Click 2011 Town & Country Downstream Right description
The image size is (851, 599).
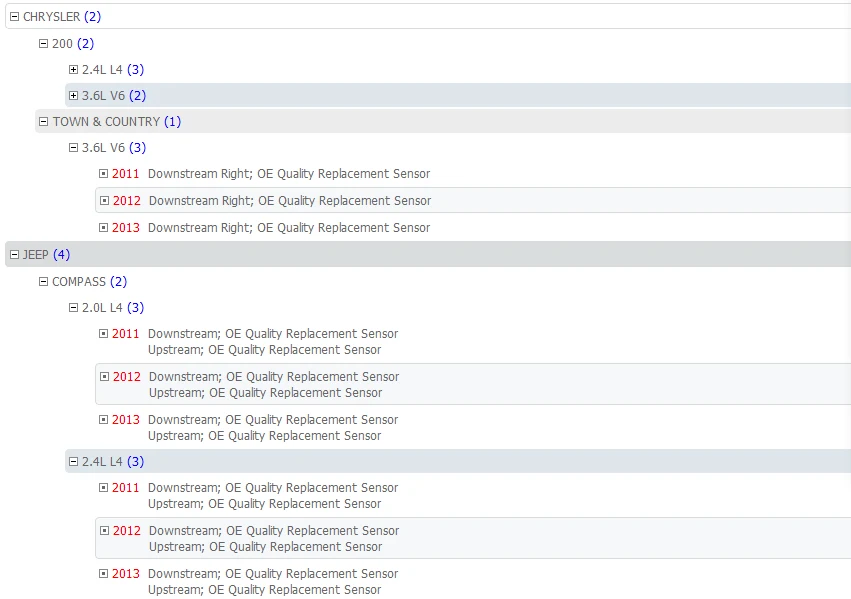coord(289,174)
